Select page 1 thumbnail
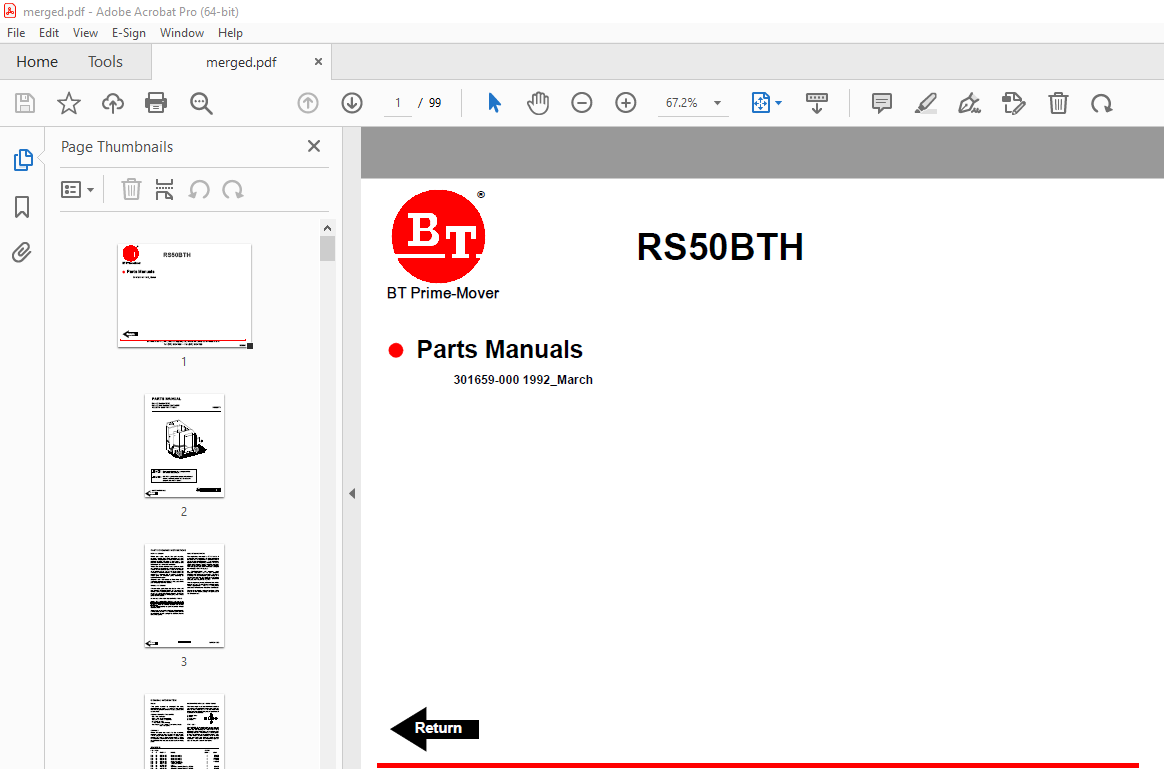The image size is (1164, 769). (184, 295)
